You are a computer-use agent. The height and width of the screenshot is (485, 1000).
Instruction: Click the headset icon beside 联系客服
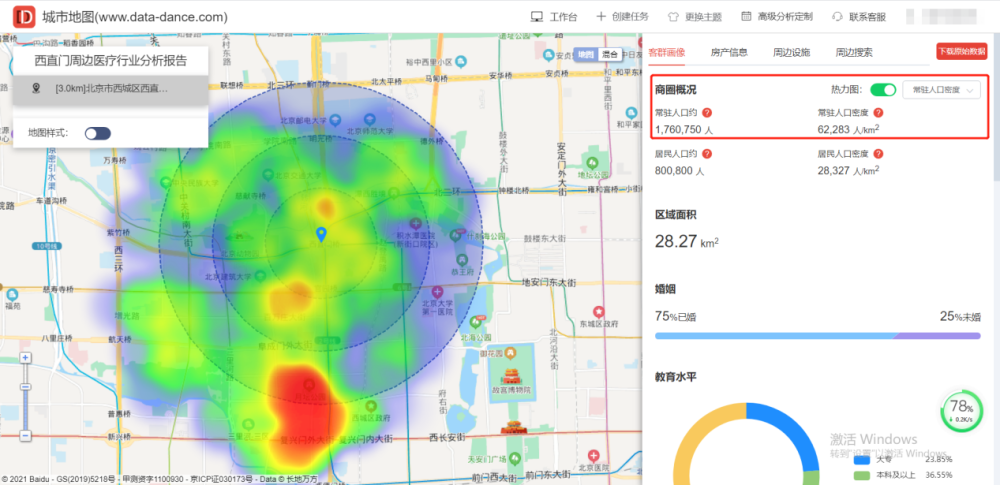tap(837, 17)
